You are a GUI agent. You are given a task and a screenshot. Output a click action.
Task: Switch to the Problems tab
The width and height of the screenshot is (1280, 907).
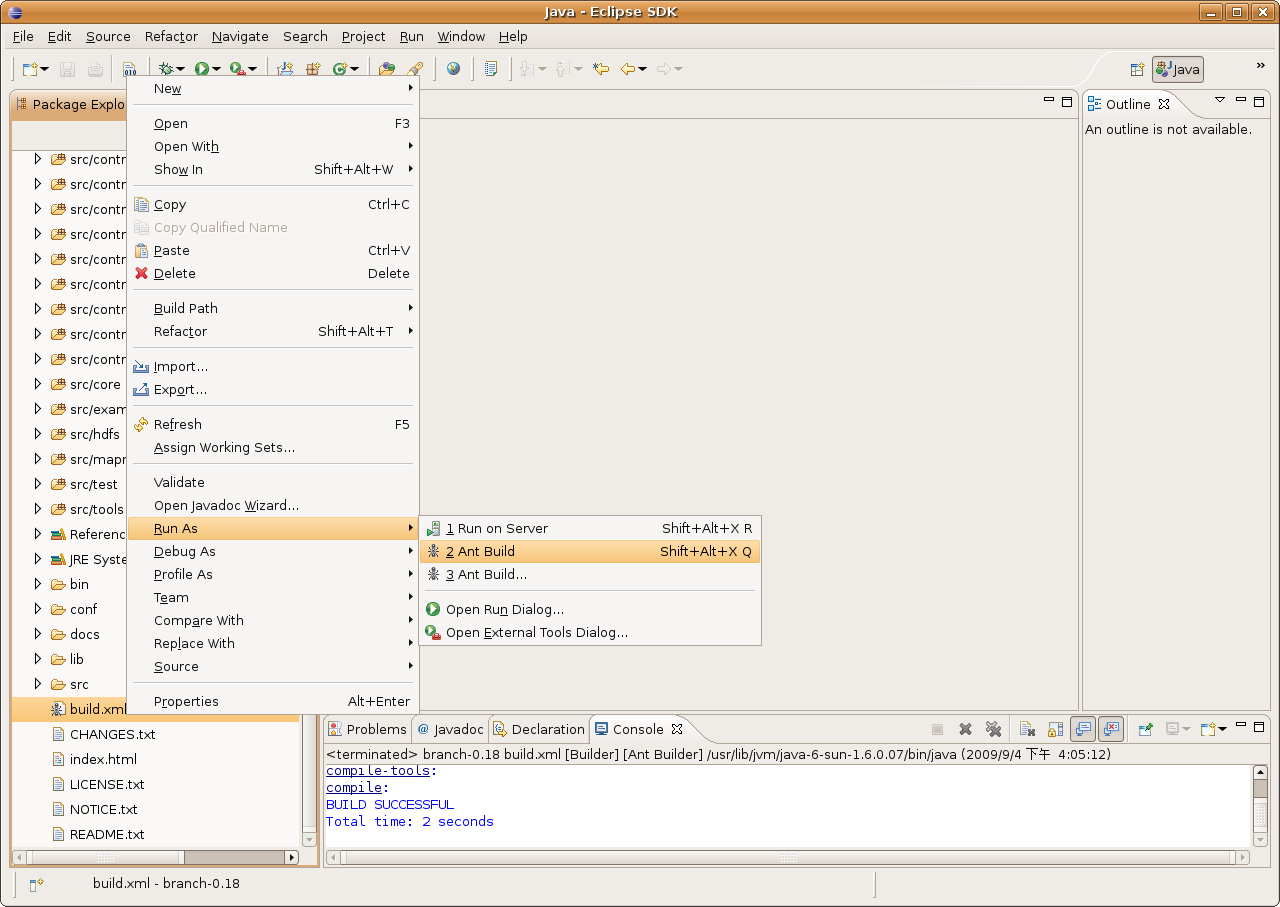pyautogui.click(x=368, y=729)
